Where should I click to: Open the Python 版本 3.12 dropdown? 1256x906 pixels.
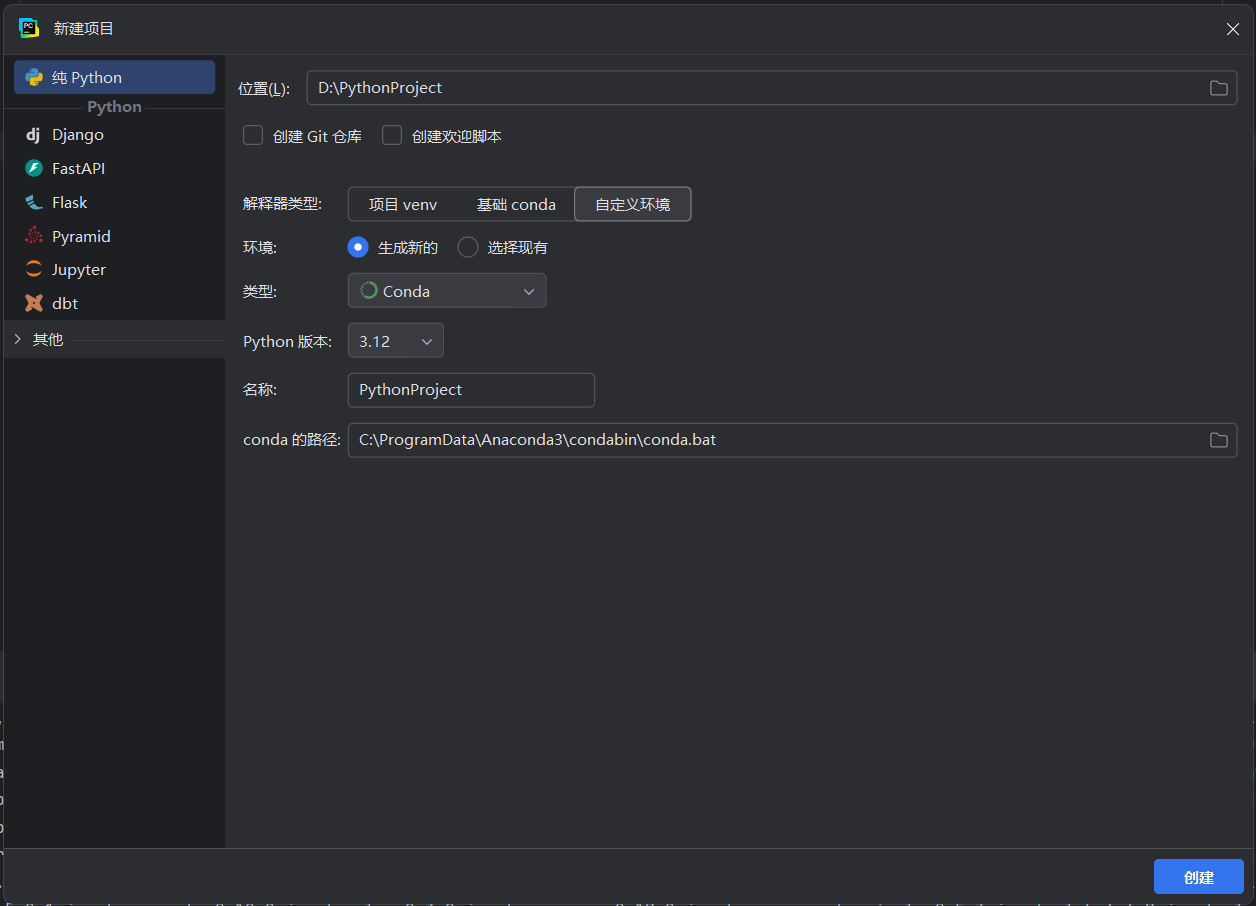point(395,341)
